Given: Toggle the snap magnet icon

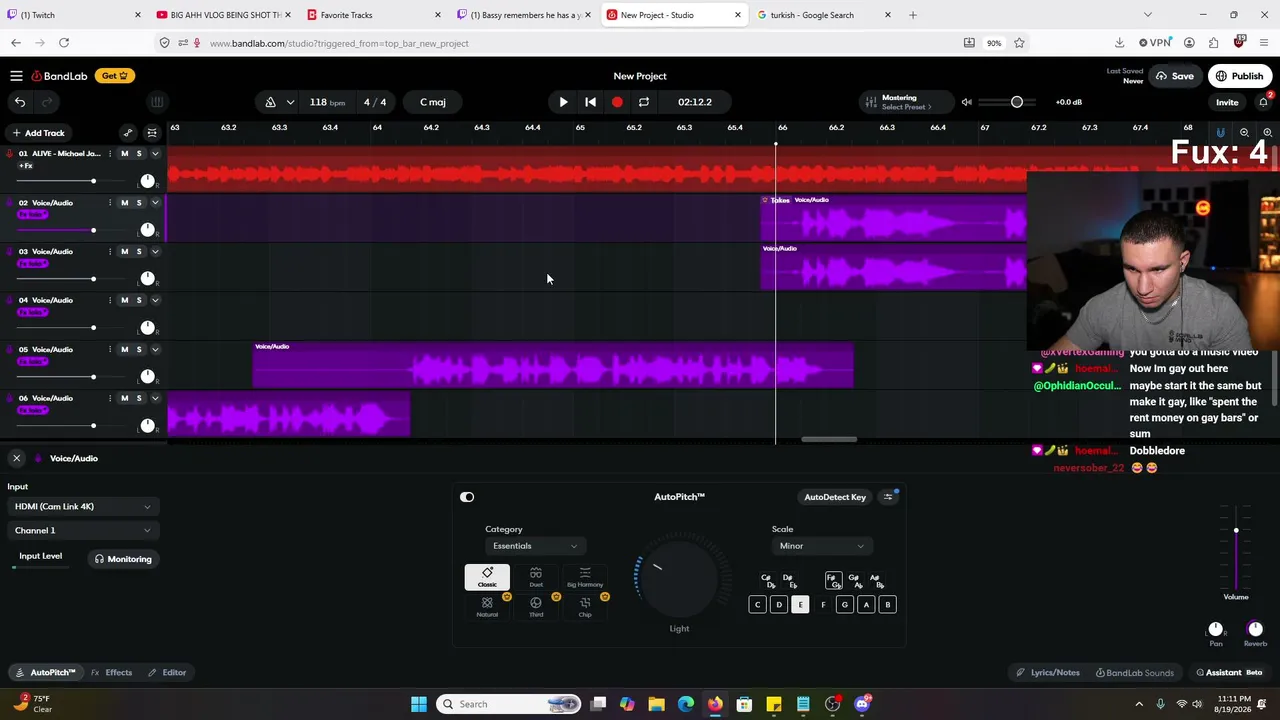Looking at the screenshot, I should 1220,133.
